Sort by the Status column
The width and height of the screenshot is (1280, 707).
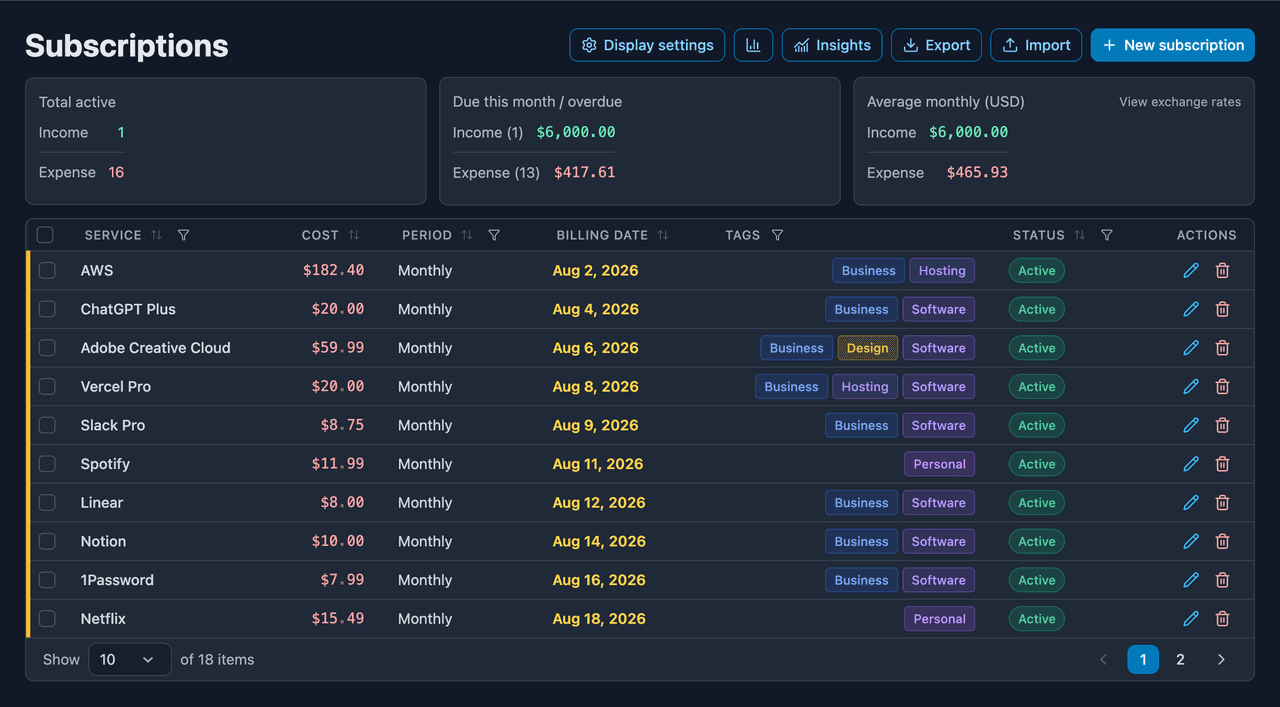coord(1079,235)
